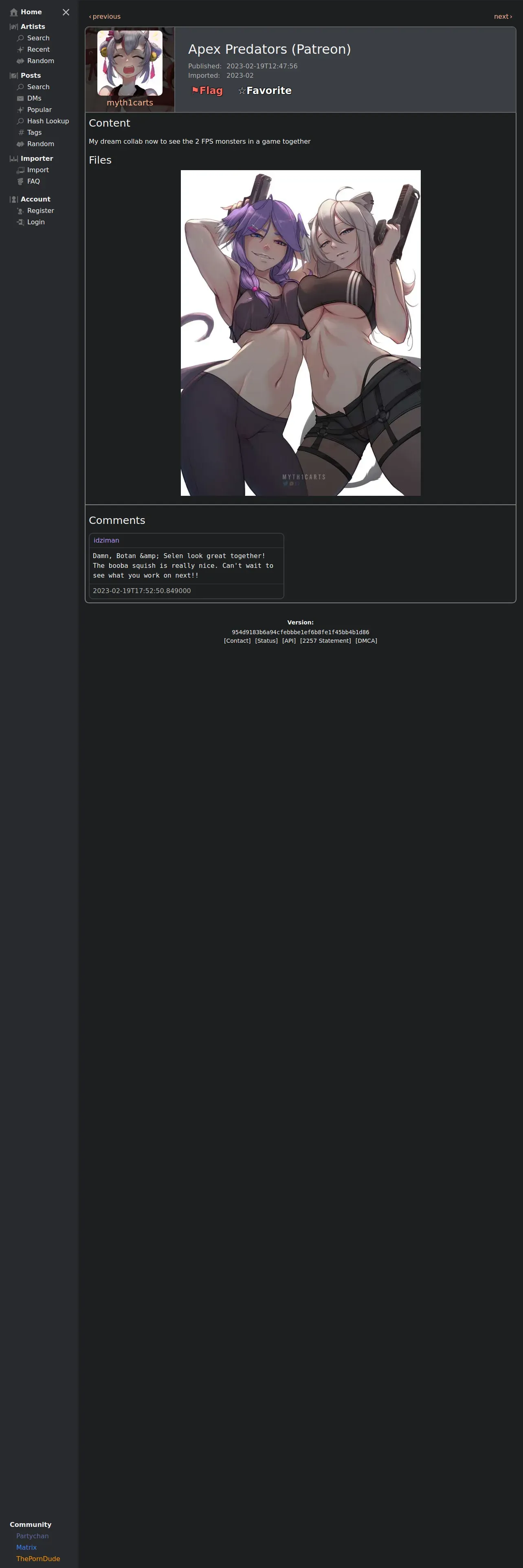This screenshot has height=1568, width=523.
Task: Open the 2257 Statement link
Action: (x=326, y=641)
